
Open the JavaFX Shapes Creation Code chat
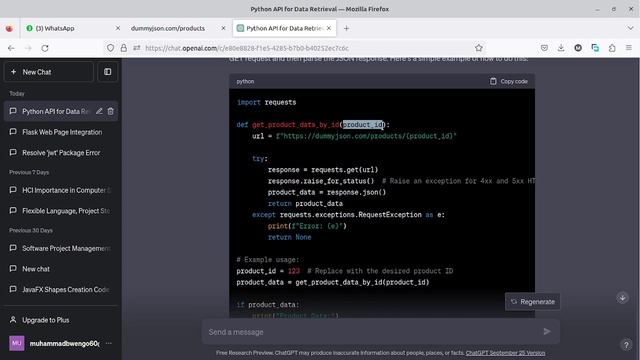point(61,289)
